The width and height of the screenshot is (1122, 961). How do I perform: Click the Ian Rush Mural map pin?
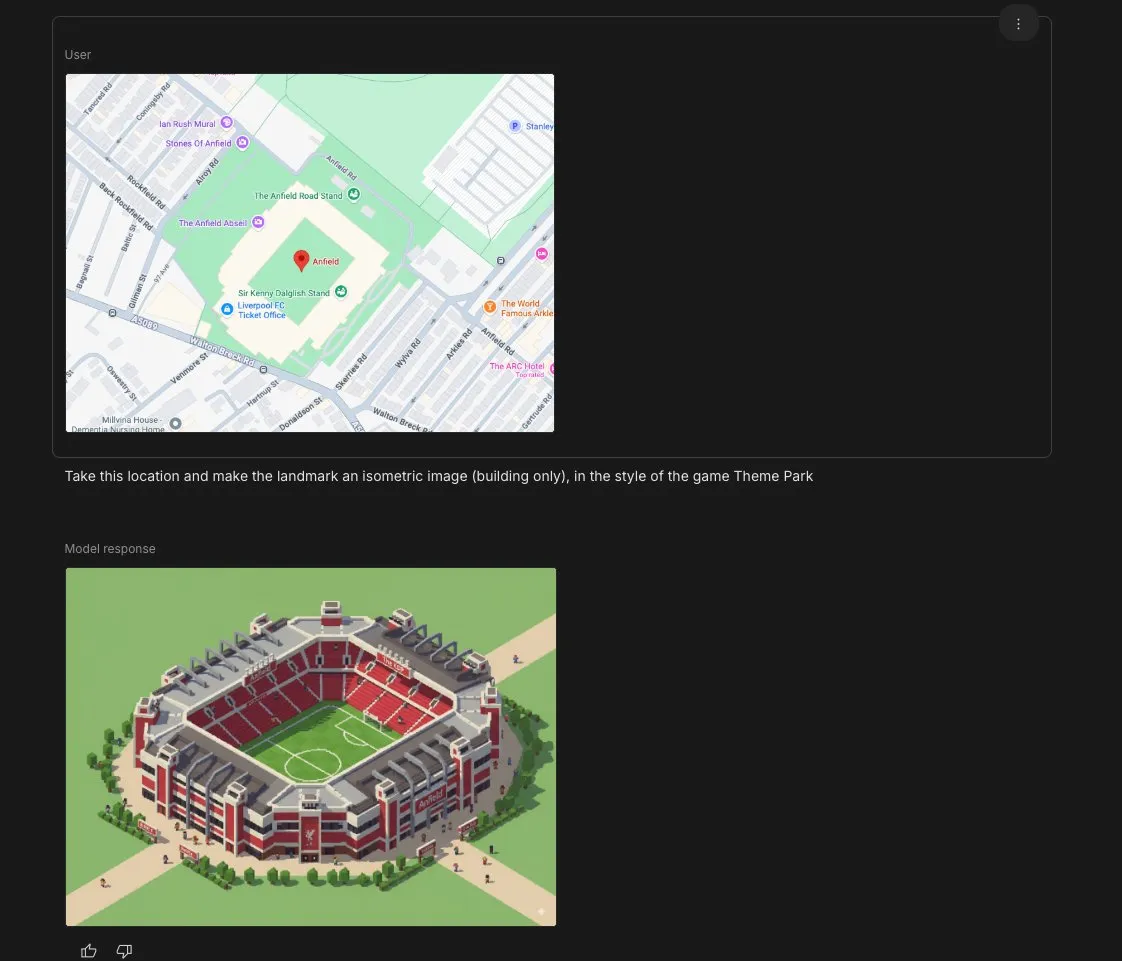(227, 123)
